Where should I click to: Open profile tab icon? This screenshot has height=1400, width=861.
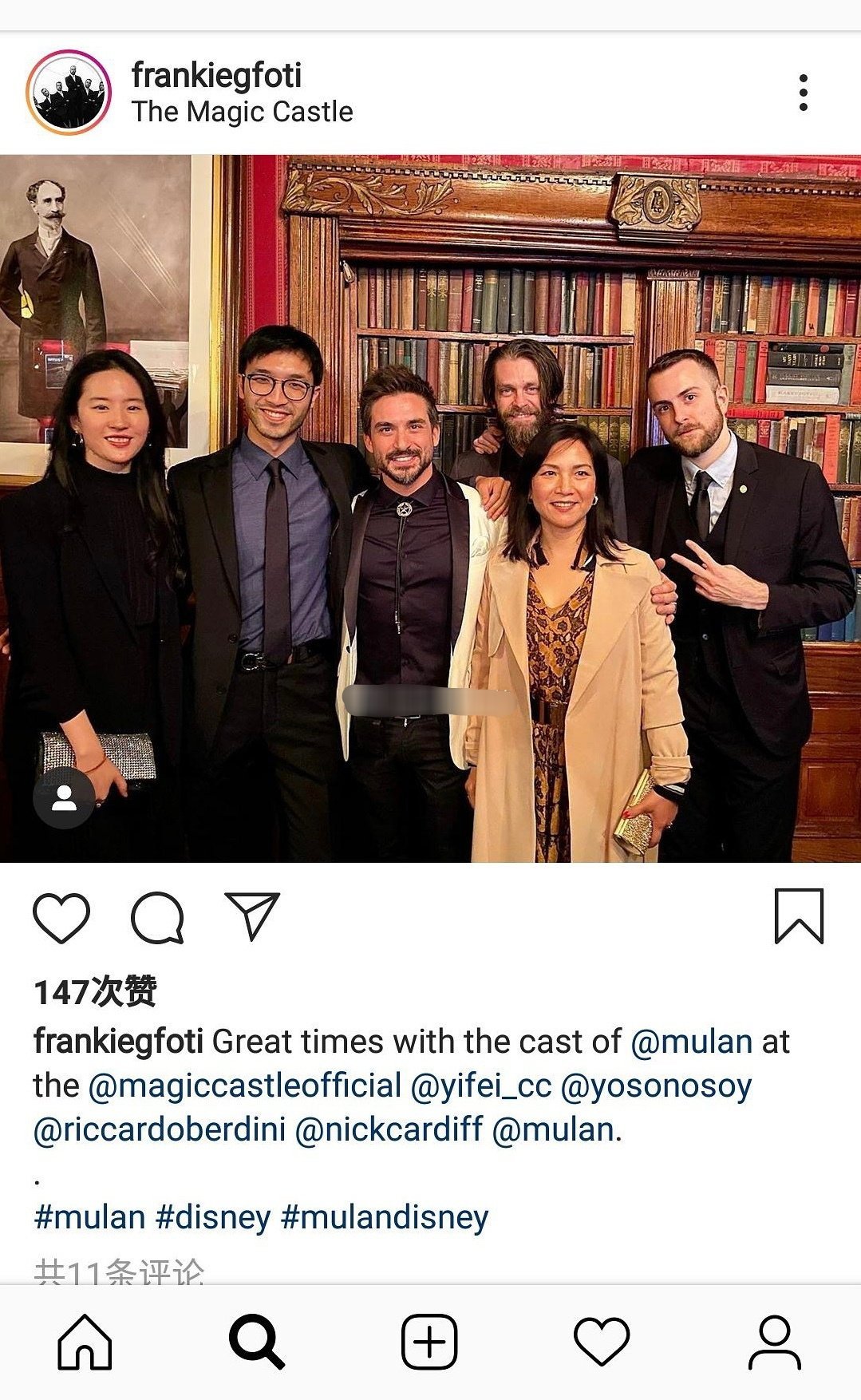(x=774, y=1342)
